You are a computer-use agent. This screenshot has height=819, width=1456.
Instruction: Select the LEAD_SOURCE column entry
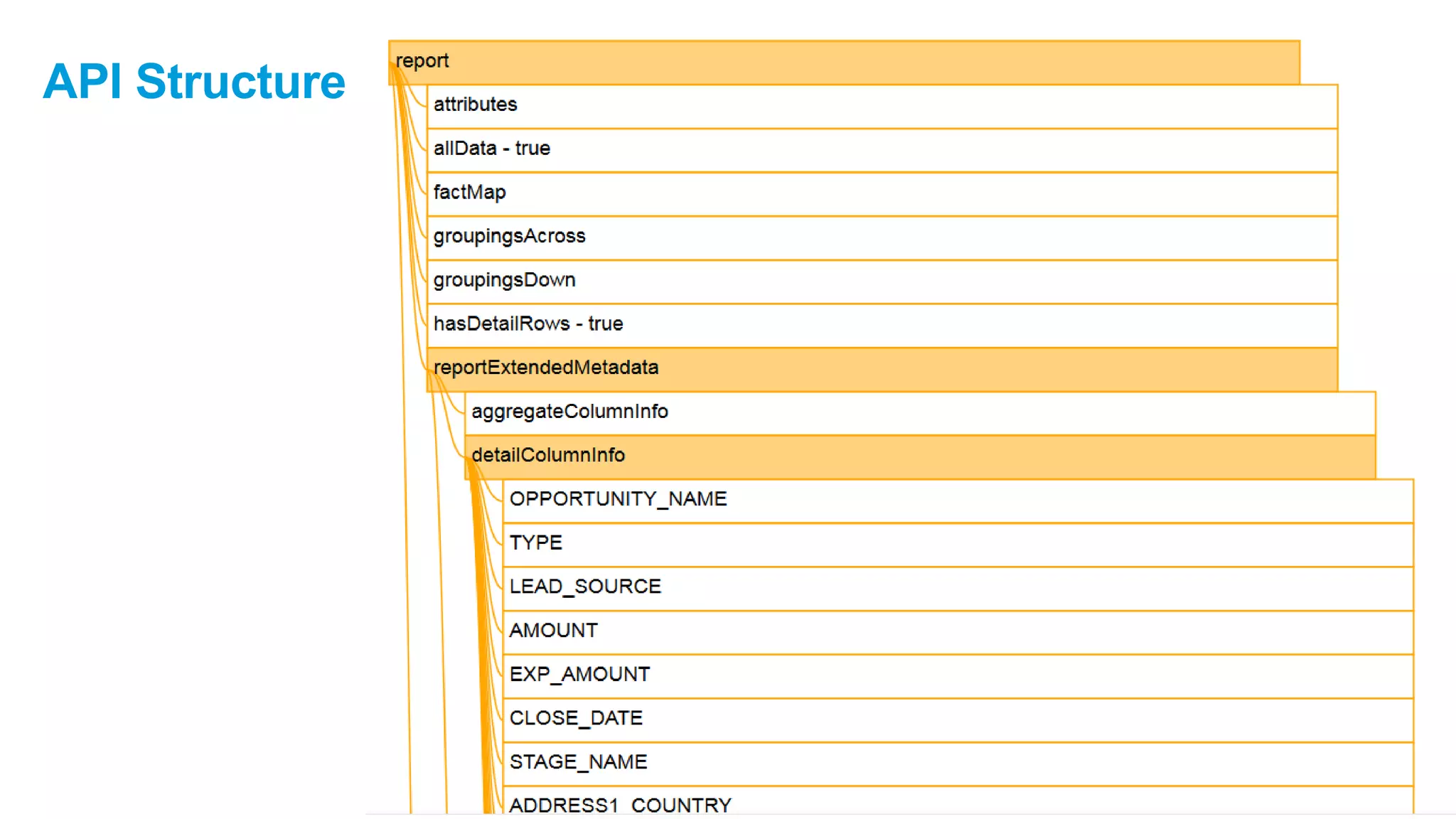coord(958,589)
